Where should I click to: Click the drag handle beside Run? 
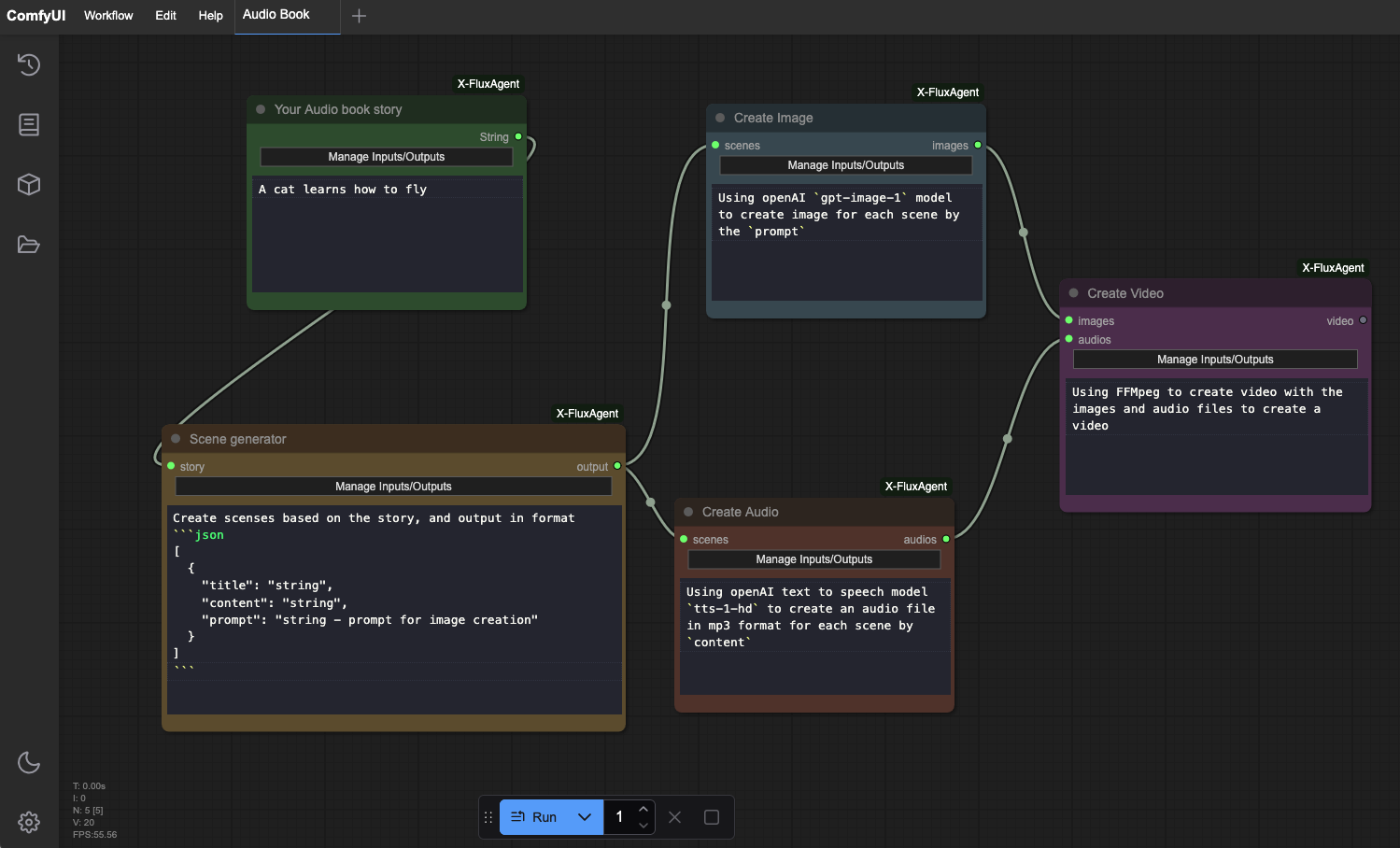click(488, 817)
